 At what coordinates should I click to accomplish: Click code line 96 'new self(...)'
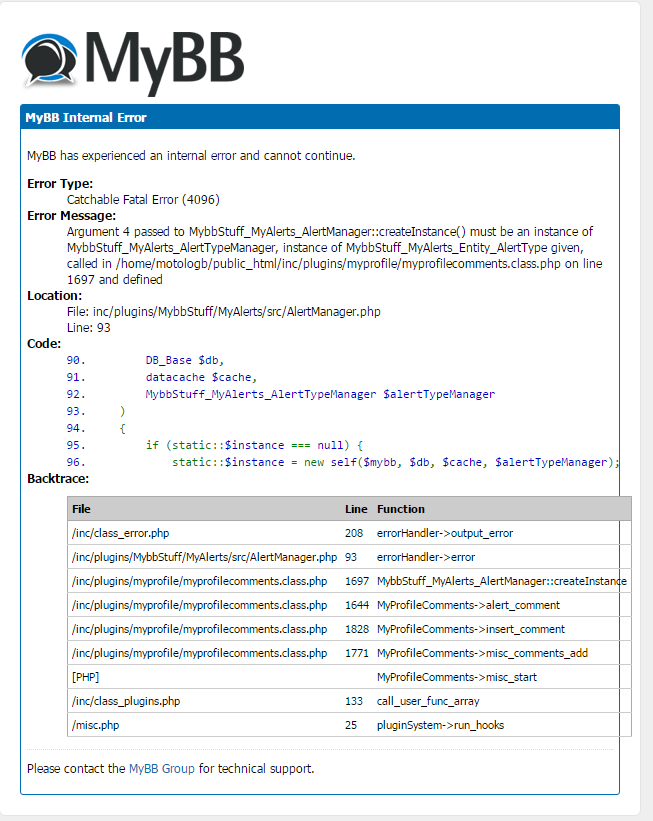pyautogui.click(x=395, y=462)
